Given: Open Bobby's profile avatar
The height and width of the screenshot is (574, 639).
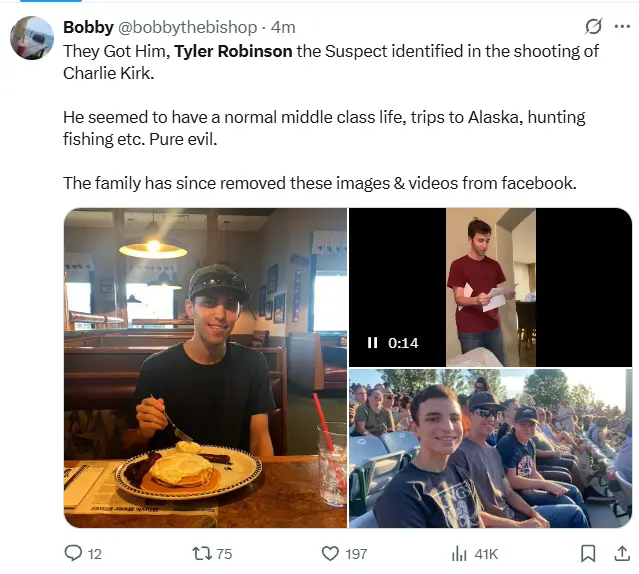Looking at the screenshot, I should 32,39.
